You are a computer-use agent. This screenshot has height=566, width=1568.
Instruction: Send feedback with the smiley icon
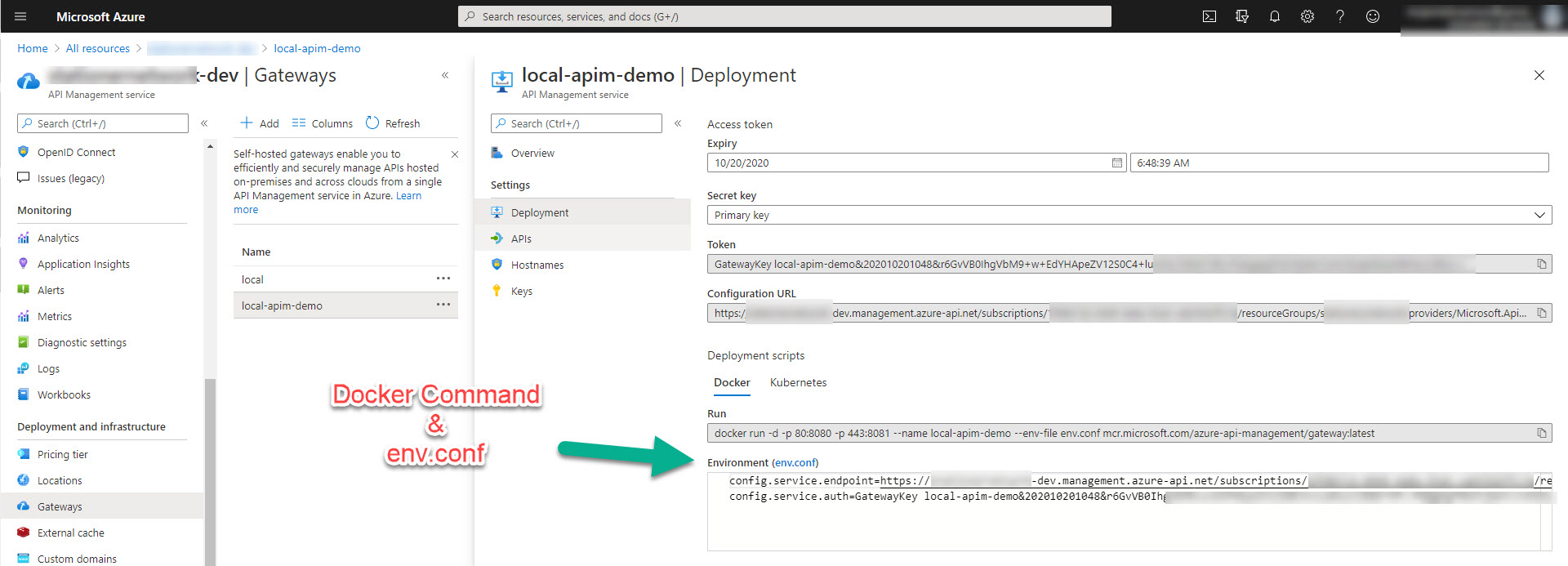[1373, 16]
